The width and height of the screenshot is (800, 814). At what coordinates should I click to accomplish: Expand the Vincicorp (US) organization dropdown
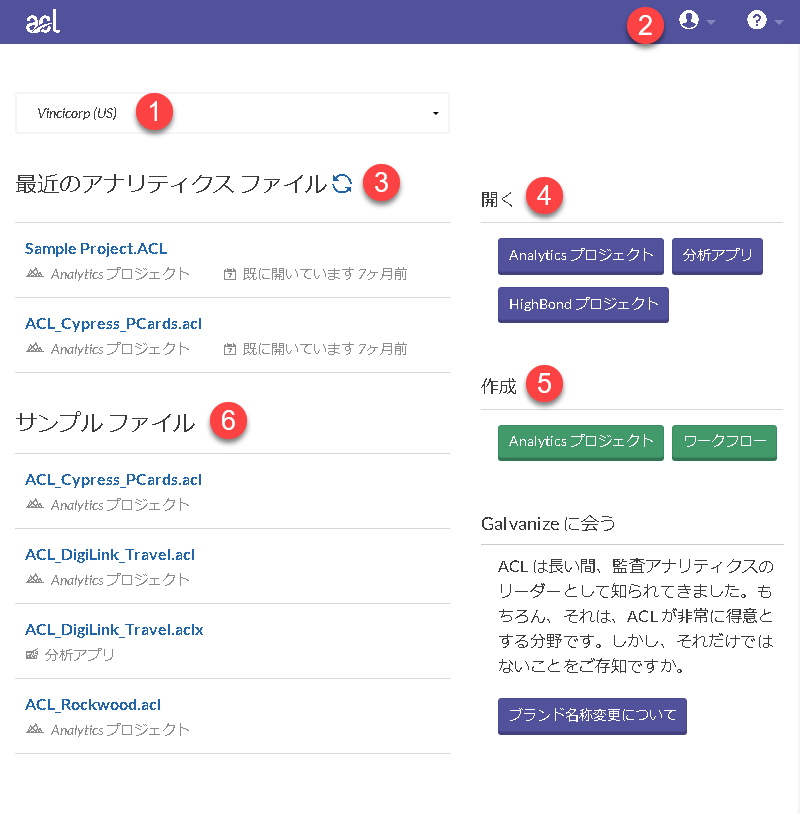pyautogui.click(x=232, y=113)
